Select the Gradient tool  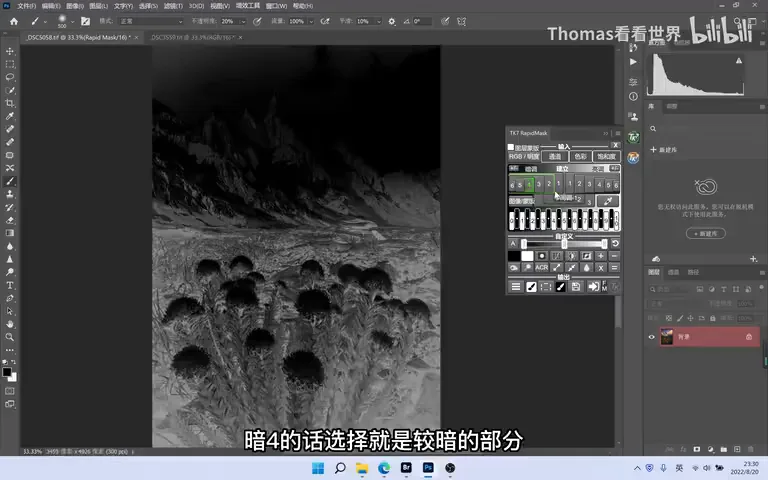(x=10, y=233)
